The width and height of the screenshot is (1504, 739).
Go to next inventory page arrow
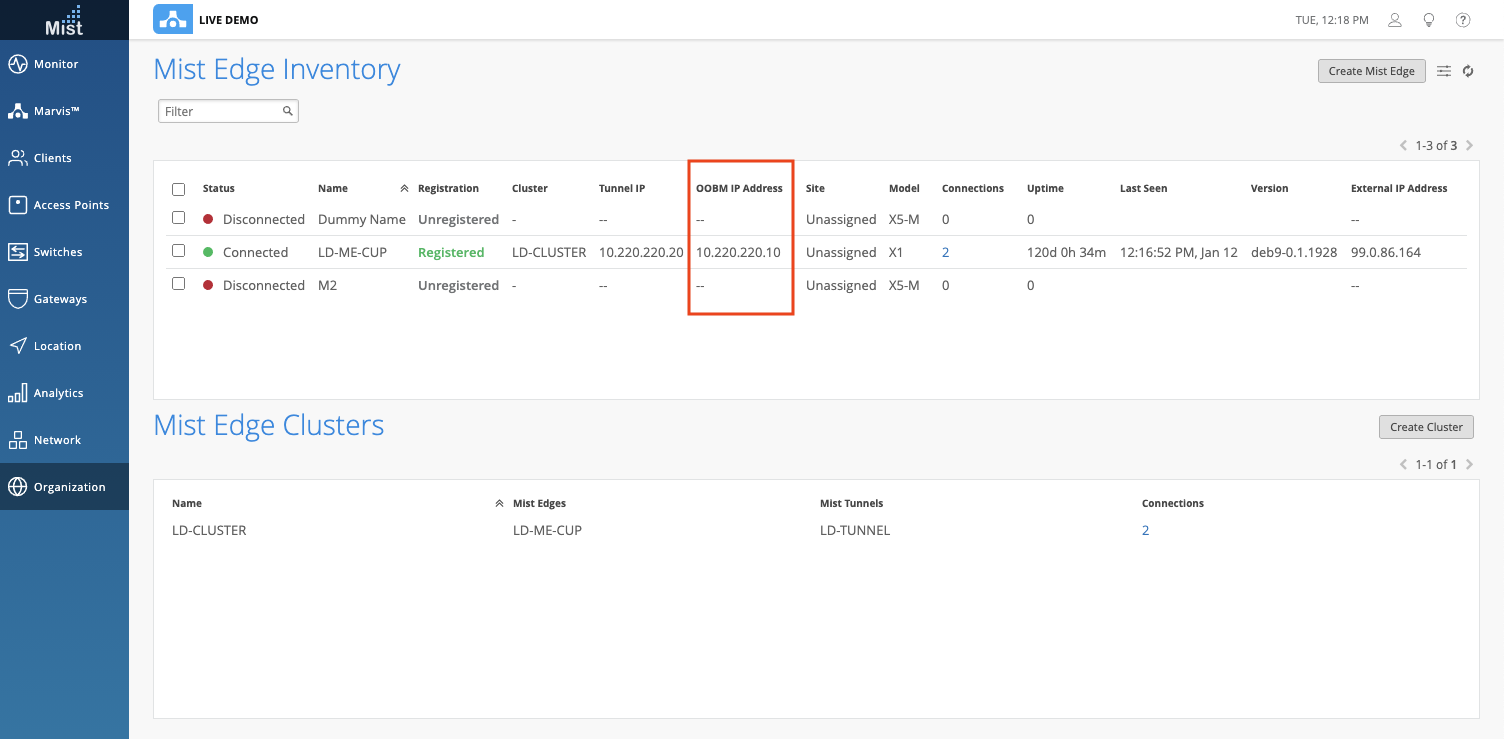tap(1469, 146)
